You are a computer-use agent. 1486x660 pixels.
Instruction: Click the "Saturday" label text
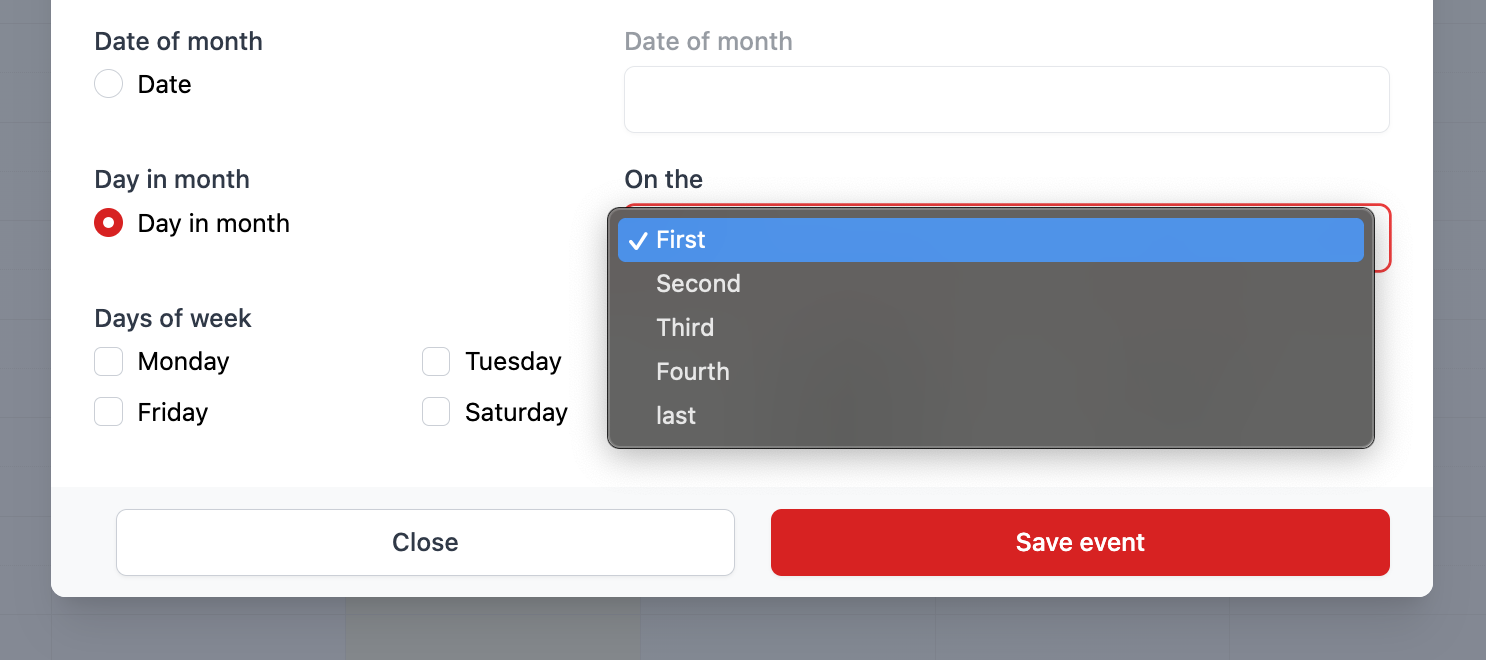pyautogui.click(x=516, y=412)
